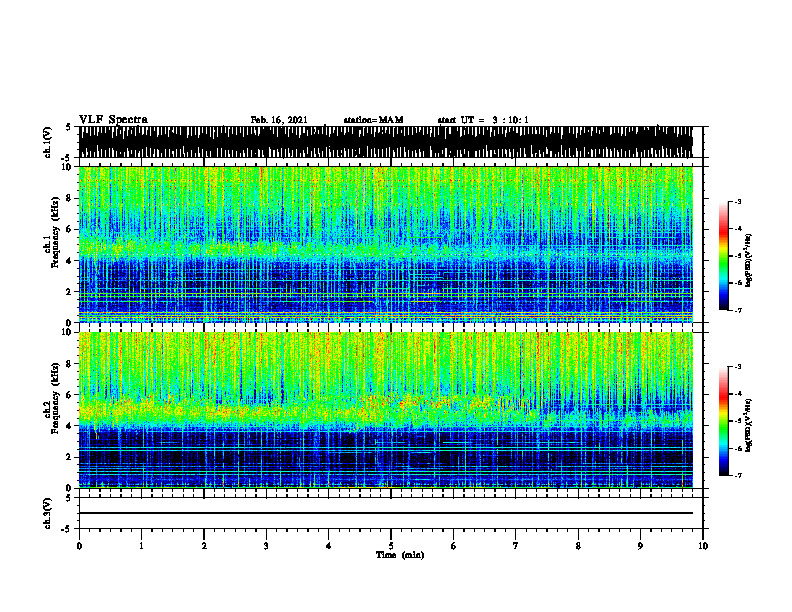This screenshot has height=612, width=792.
Task: Select the "Feb. 16, 2021" date text
Action: click(x=279, y=120)
